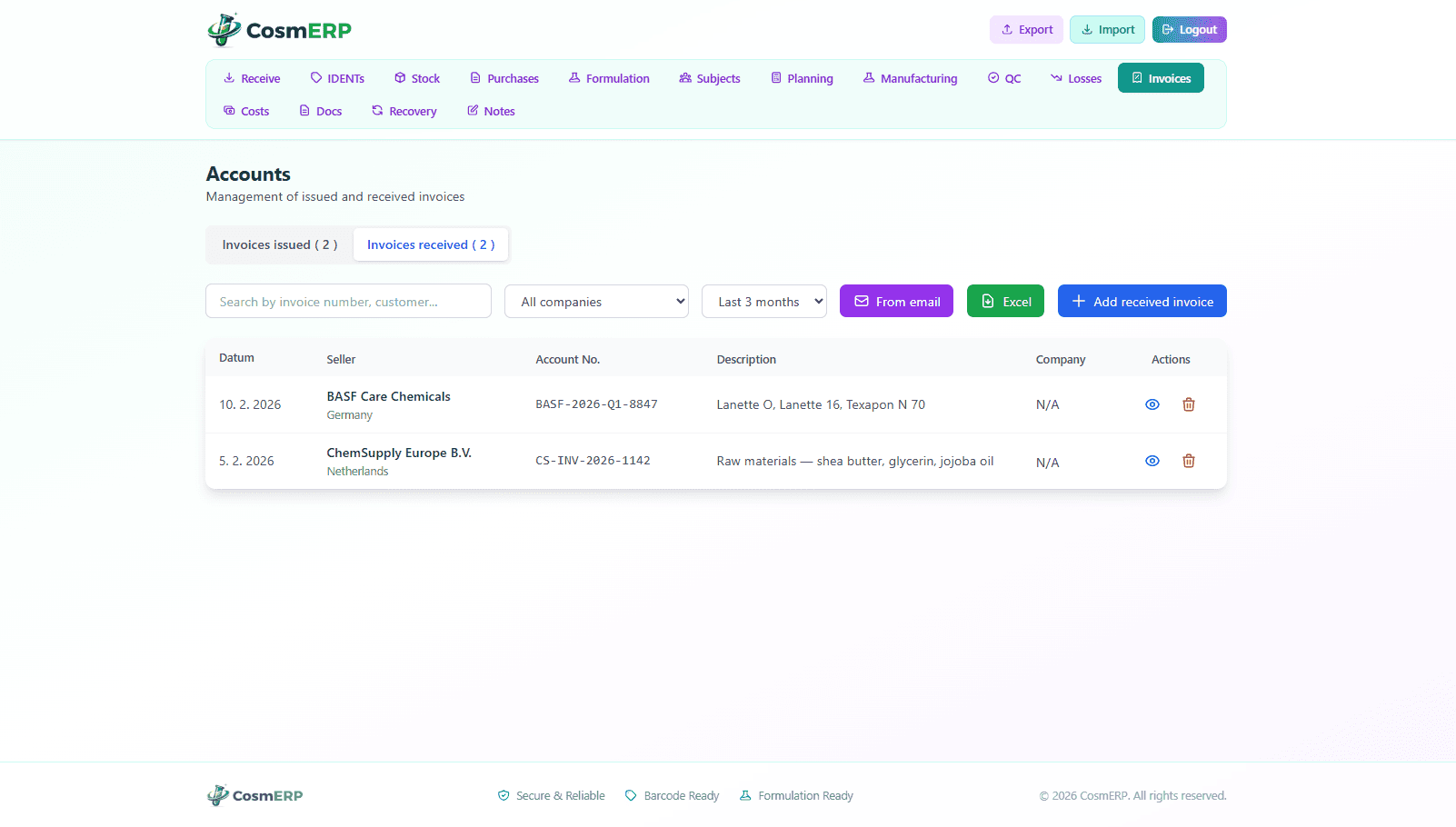Log out using the Logout button

[1189, 30]
